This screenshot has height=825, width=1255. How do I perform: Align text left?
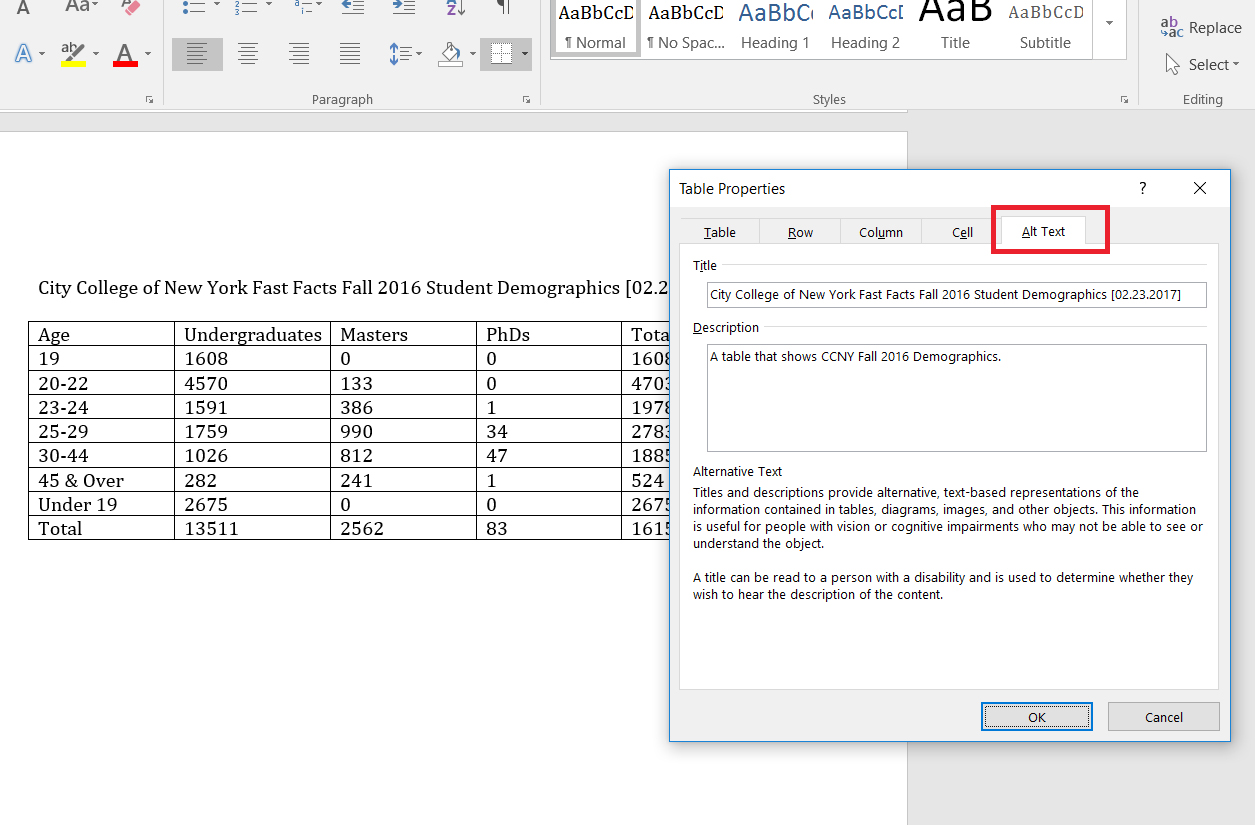click(197, 54)
